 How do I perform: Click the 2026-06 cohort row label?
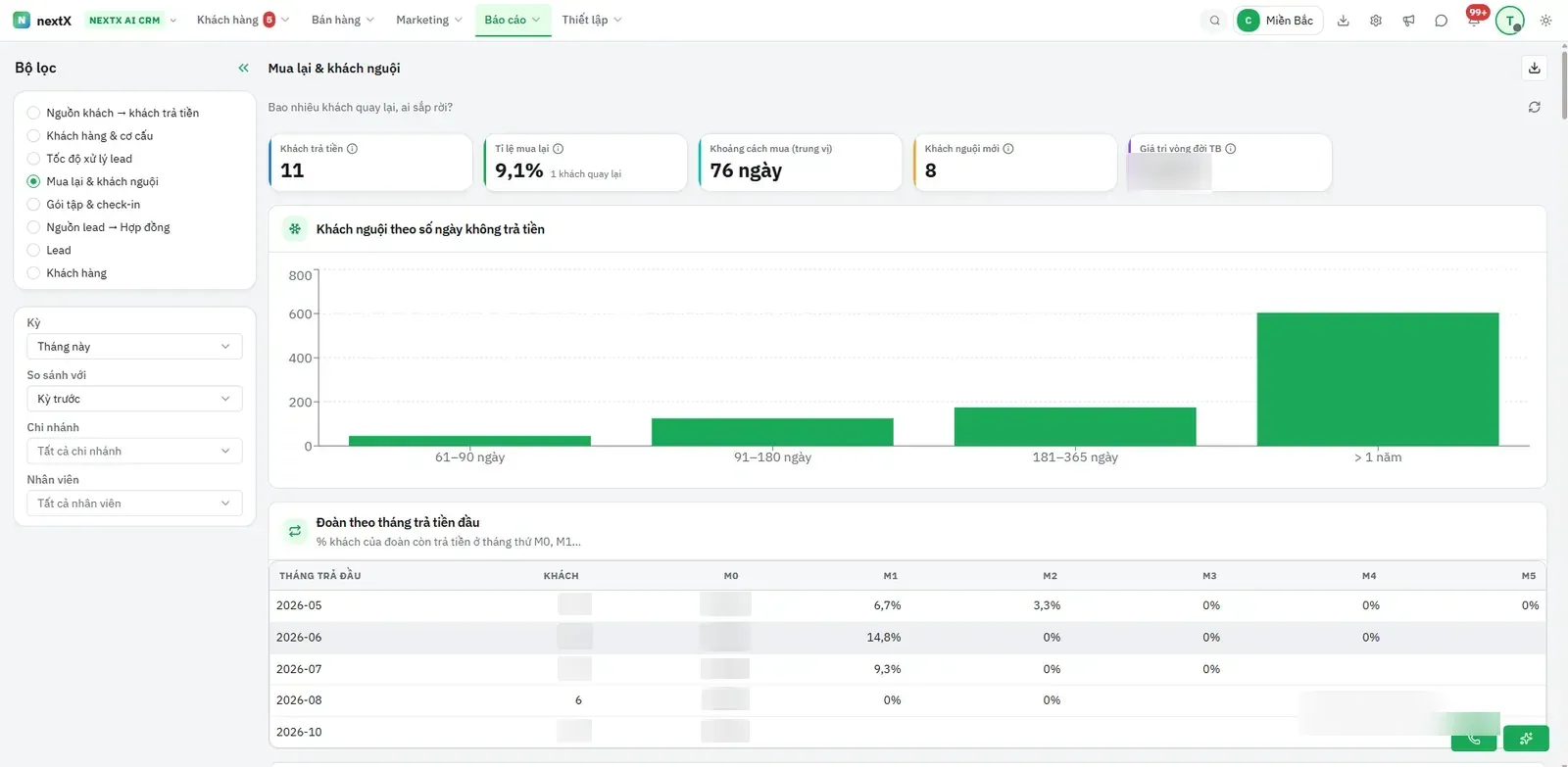[299, 638]
